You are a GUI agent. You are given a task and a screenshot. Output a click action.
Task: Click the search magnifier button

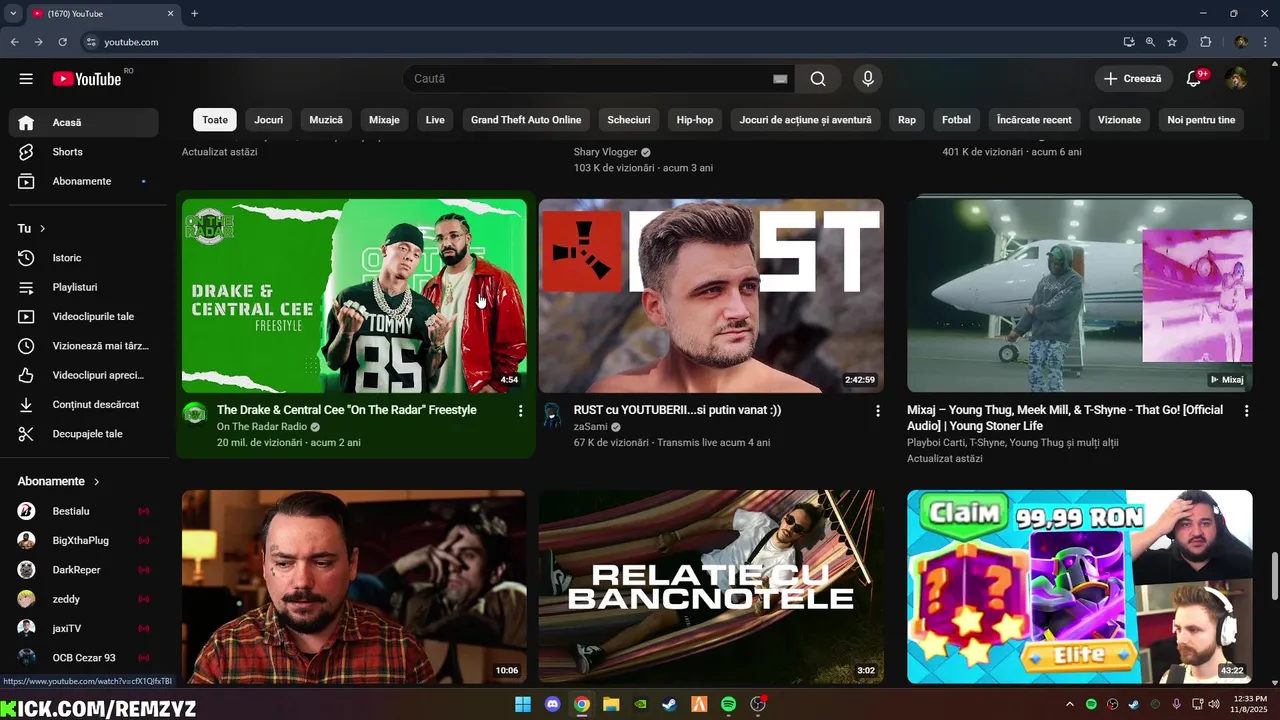click(818, 79)
